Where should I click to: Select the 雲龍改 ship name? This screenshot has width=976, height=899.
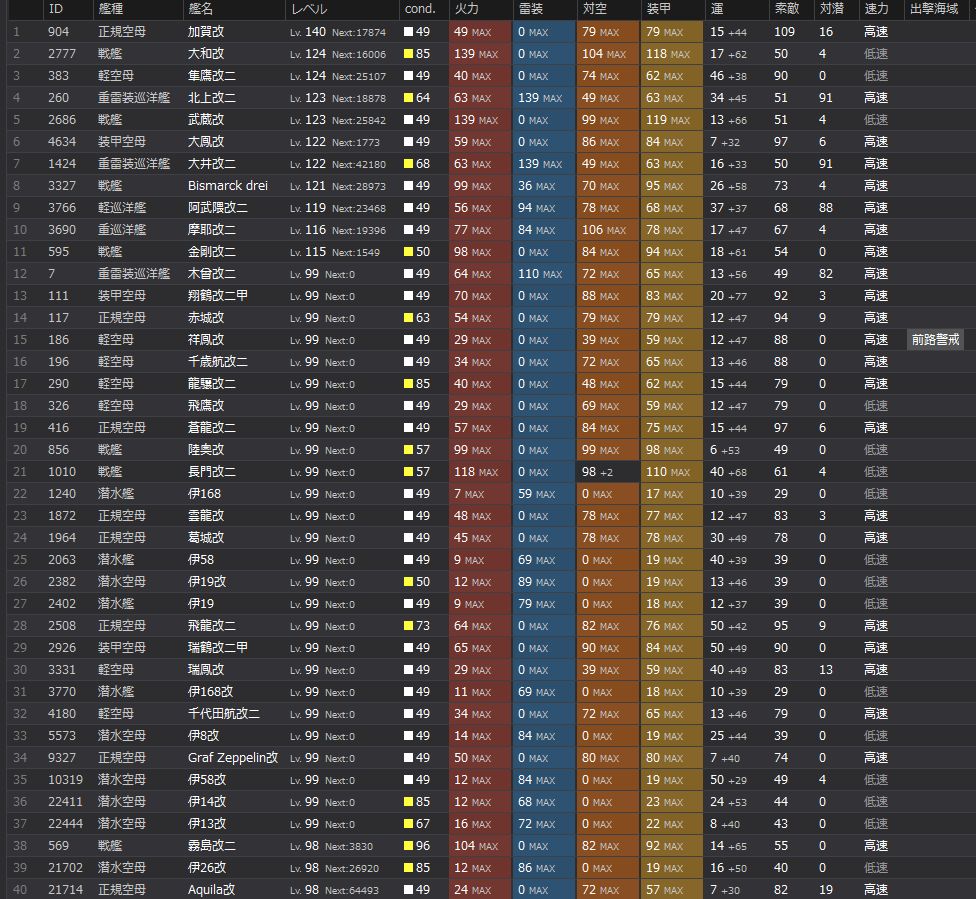point(206,515)
